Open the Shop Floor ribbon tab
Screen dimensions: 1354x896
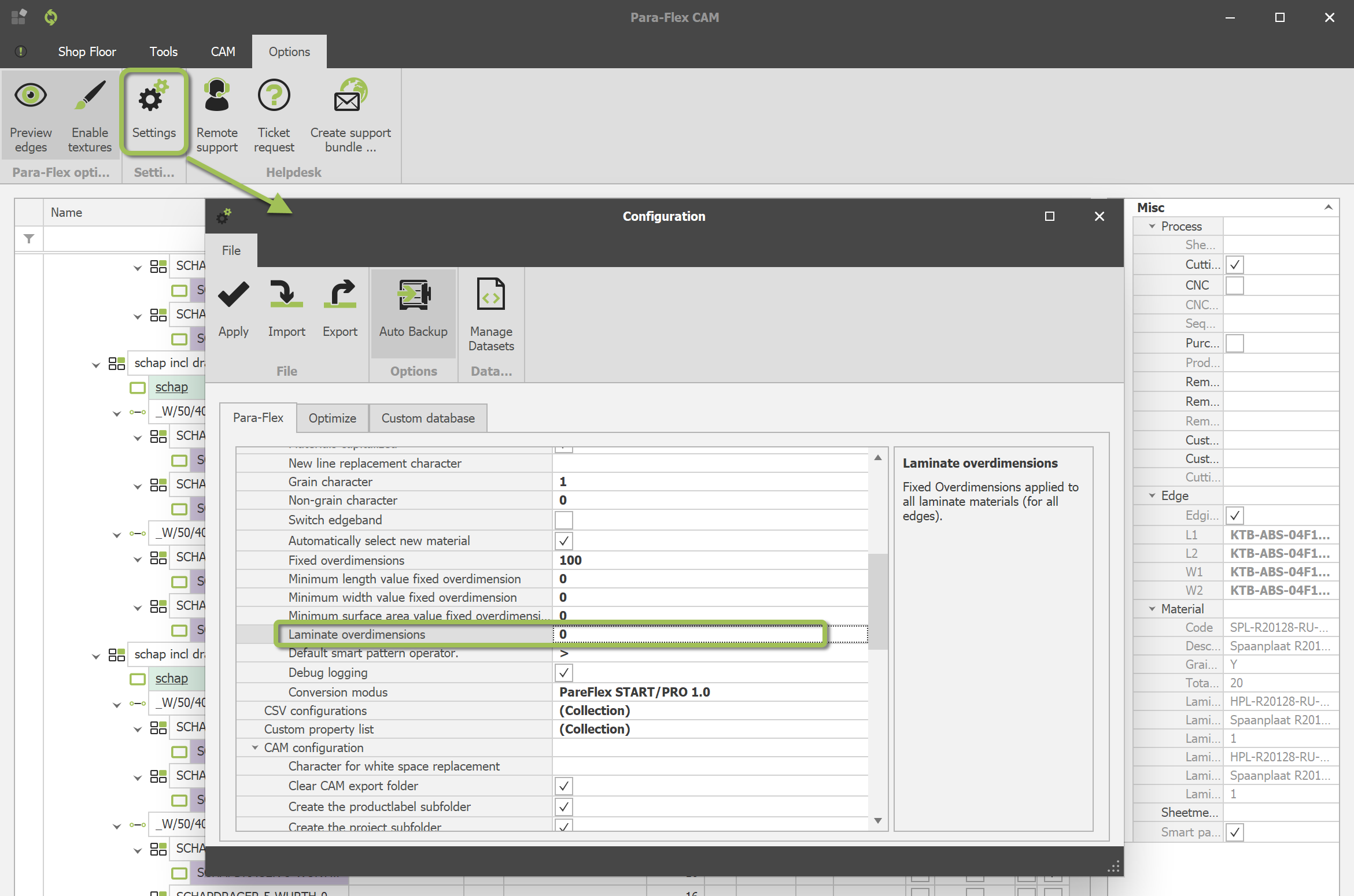coord(87,51)
